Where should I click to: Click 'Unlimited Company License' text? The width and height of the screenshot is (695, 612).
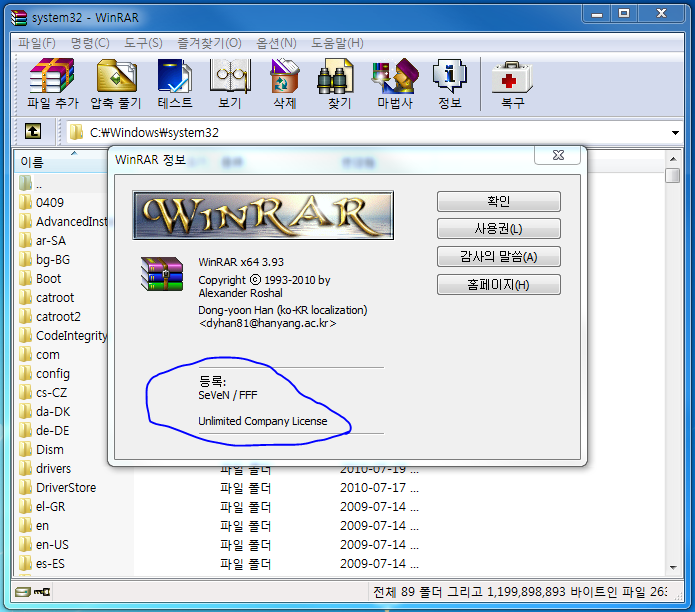pyautogui.click(x=262, y=421)
